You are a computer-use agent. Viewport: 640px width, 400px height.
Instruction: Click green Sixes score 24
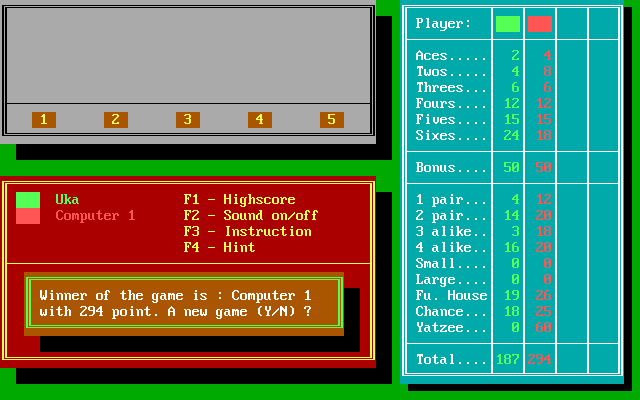click(512, 136)
